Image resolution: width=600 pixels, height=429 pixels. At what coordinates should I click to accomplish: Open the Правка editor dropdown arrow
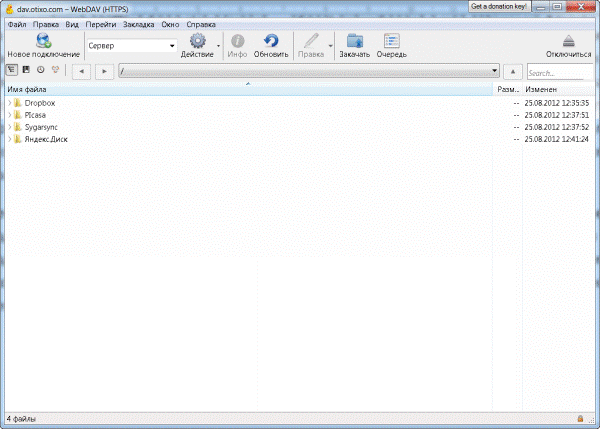[331, 46]
